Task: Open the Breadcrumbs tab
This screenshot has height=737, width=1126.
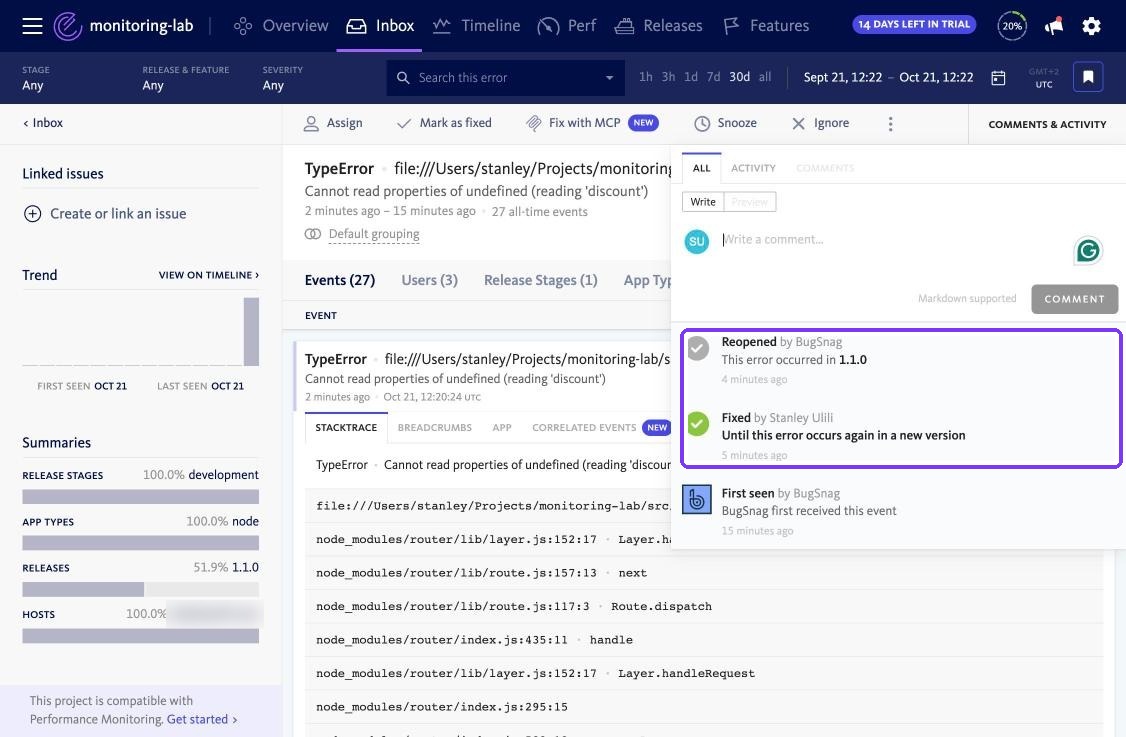Action: [434, 427]
